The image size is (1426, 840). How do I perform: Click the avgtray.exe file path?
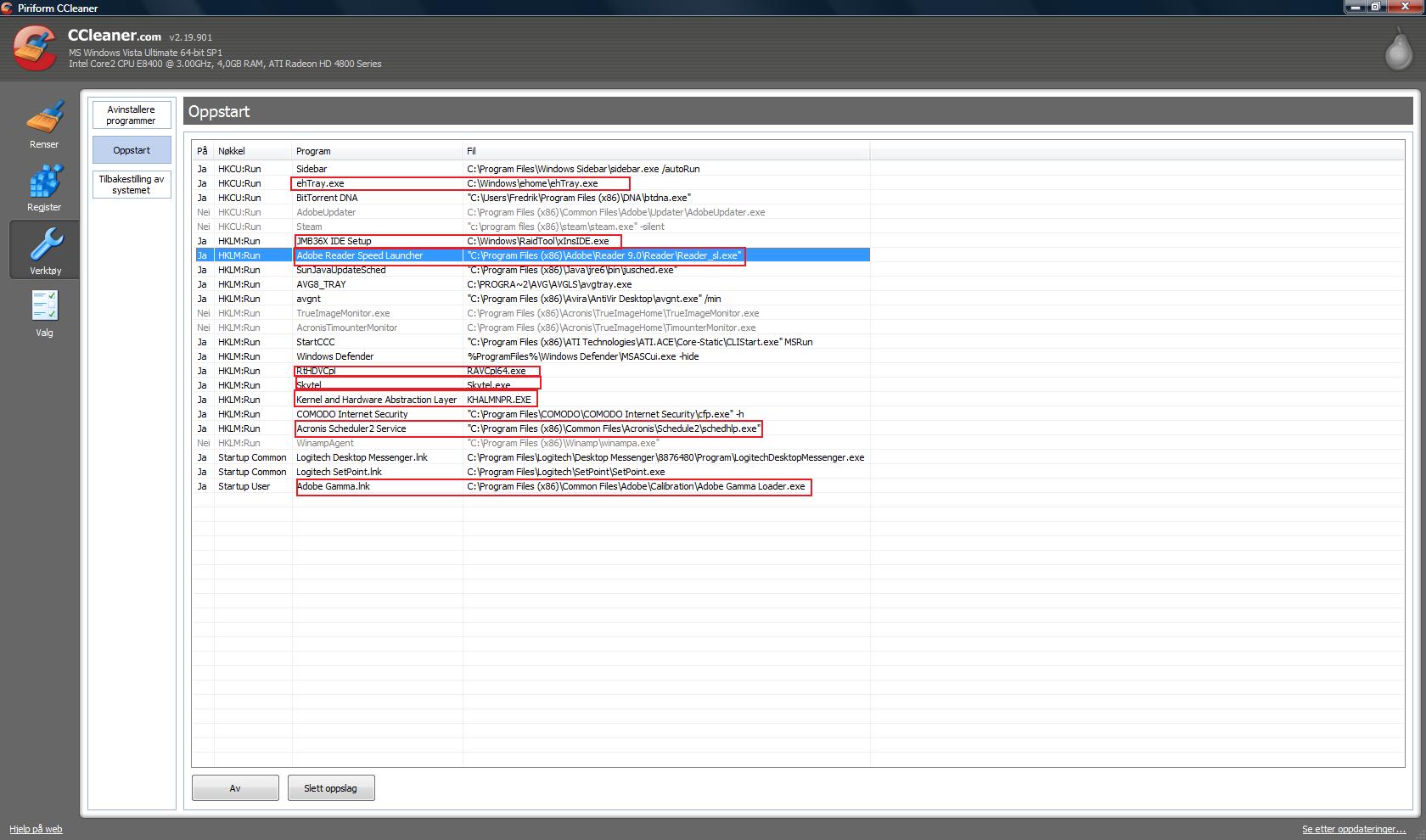click(549, 284)
